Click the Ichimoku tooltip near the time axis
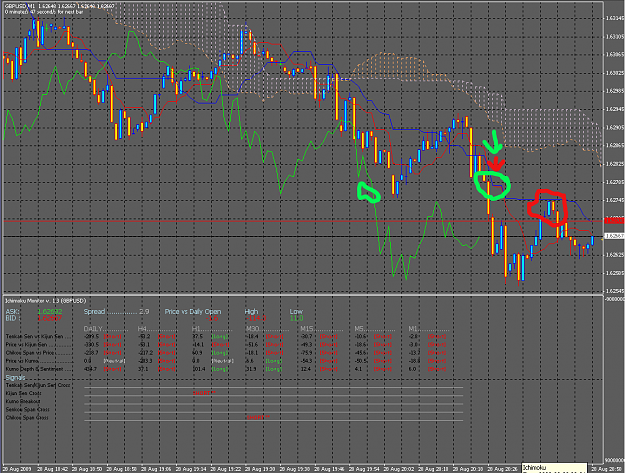This screenshot has height=473, width=625. pos(554,468)
